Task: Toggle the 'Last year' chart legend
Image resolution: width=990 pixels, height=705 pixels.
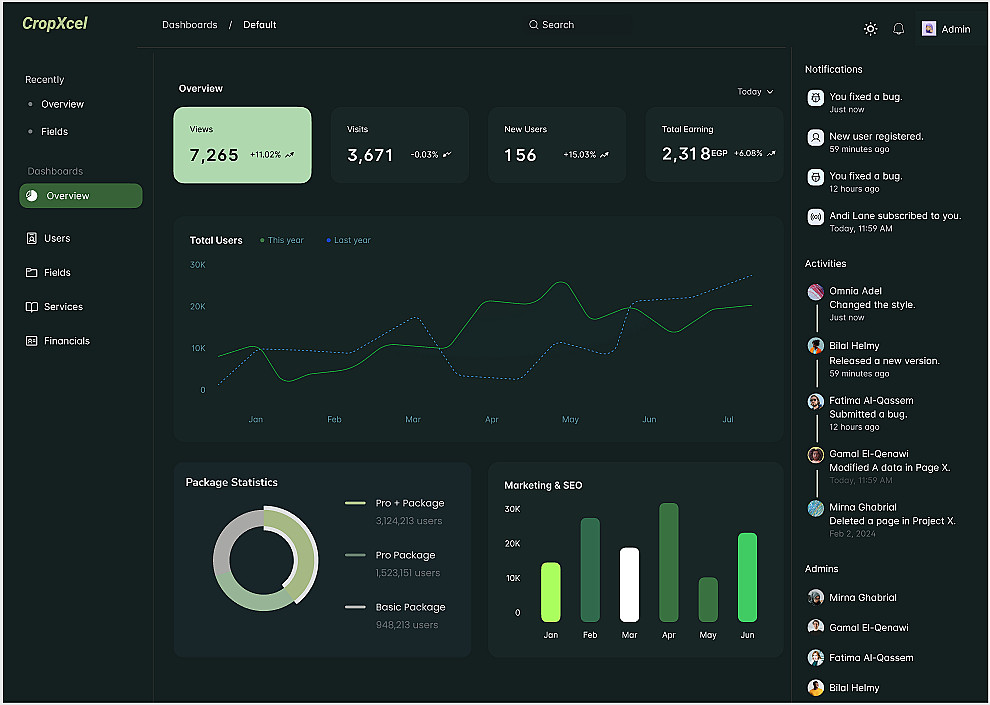Action: tap(349, 240)
